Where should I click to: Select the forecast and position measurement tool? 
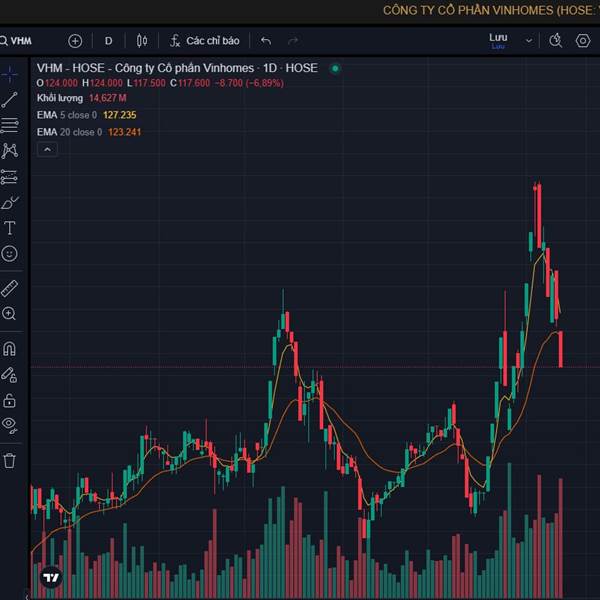pyautogui.click(x=10, y=177)
